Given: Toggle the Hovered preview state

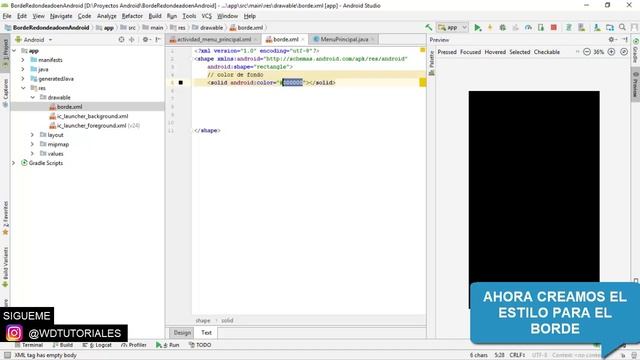Looking at the screenshot, I should pyautogui.click(x=495, y=52).
